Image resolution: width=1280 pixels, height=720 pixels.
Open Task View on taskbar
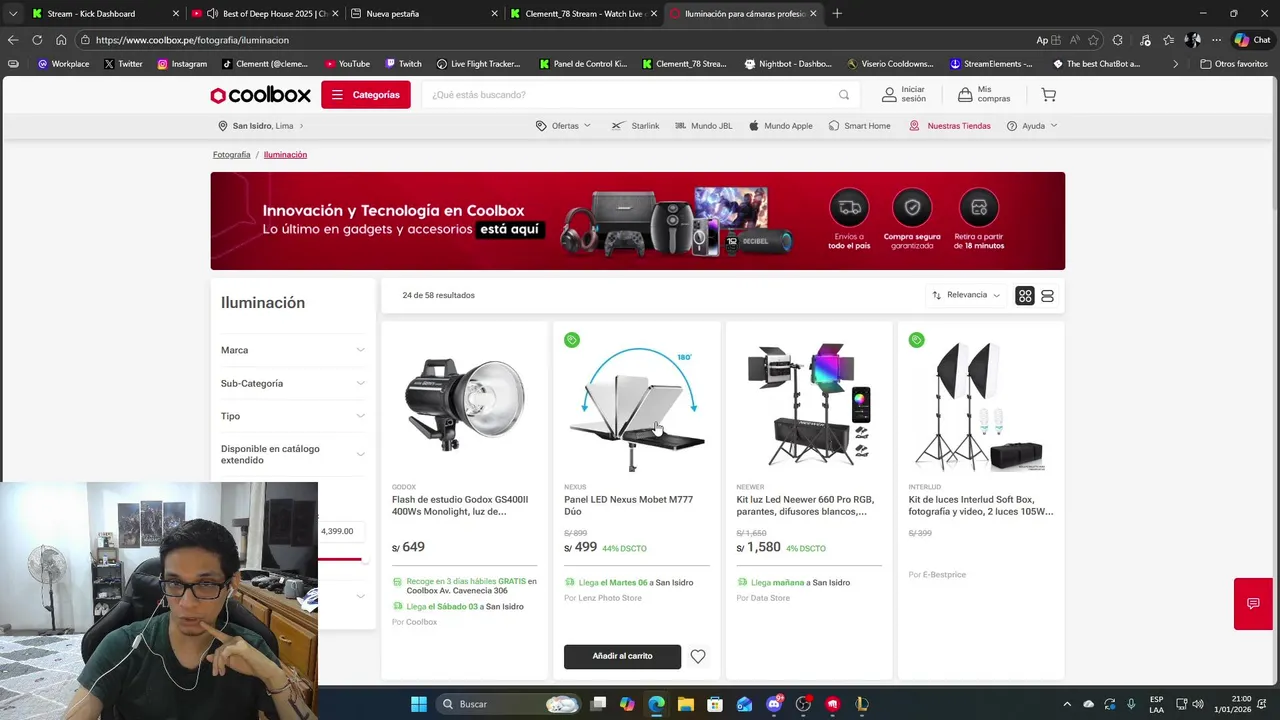pyautogui.click(x=598, y=704)
